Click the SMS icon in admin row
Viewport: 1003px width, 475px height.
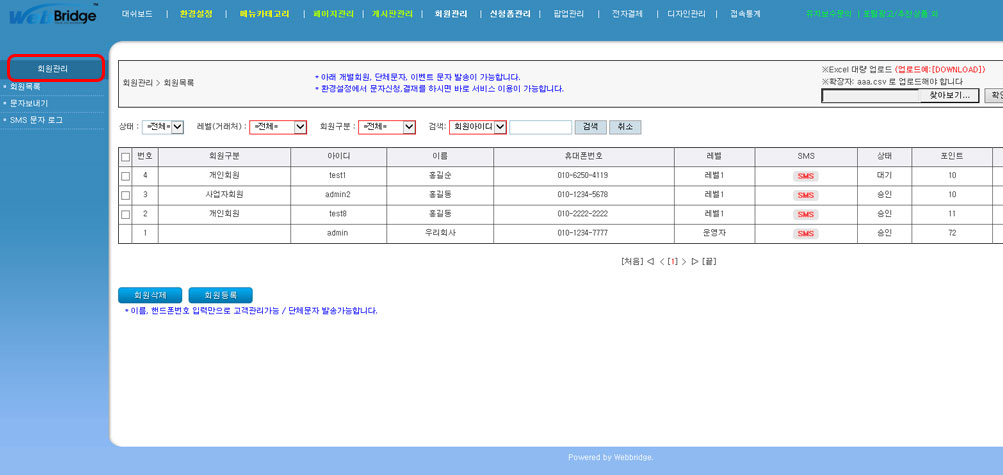[805, 233]
